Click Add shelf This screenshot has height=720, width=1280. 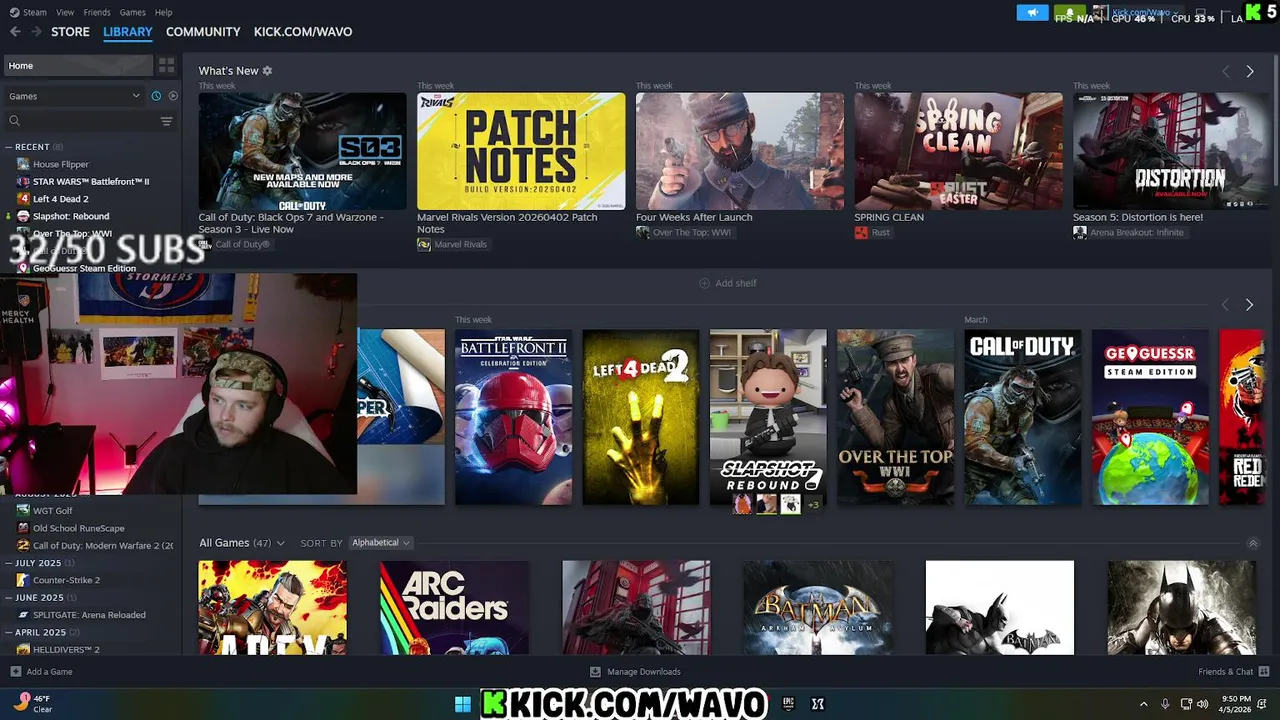click(x=728, y=283)
